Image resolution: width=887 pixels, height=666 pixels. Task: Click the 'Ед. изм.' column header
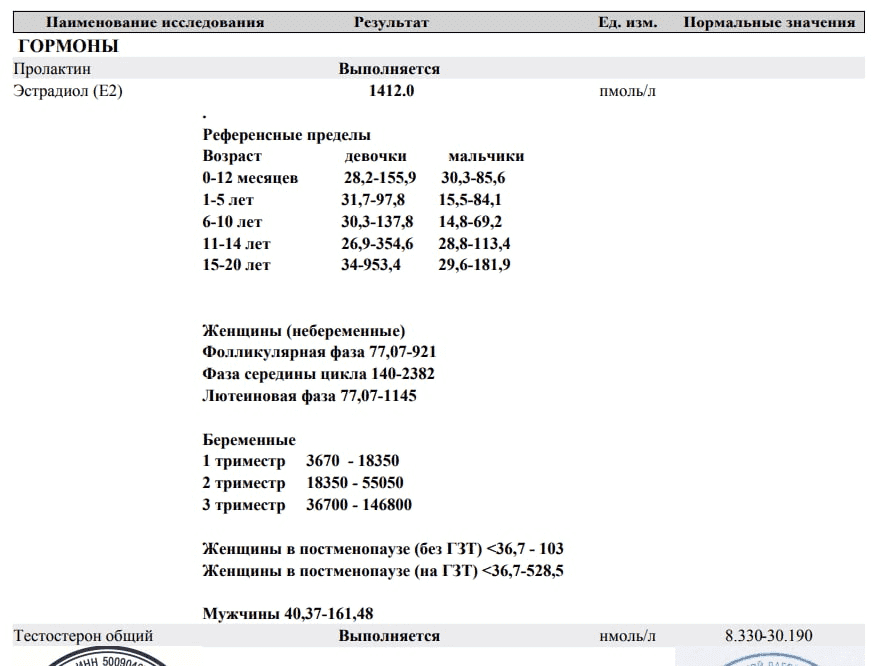[627, 22]
